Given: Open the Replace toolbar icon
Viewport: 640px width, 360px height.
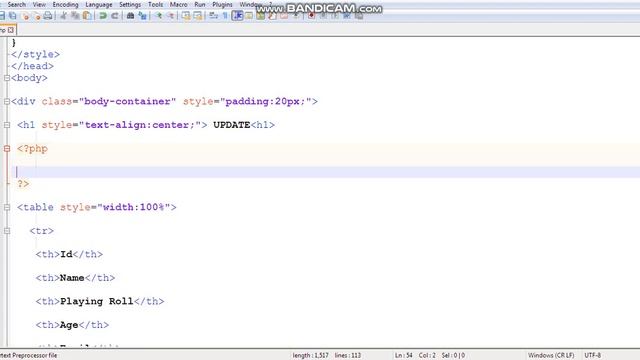Looking at the screenshot, I should (142, 16).
